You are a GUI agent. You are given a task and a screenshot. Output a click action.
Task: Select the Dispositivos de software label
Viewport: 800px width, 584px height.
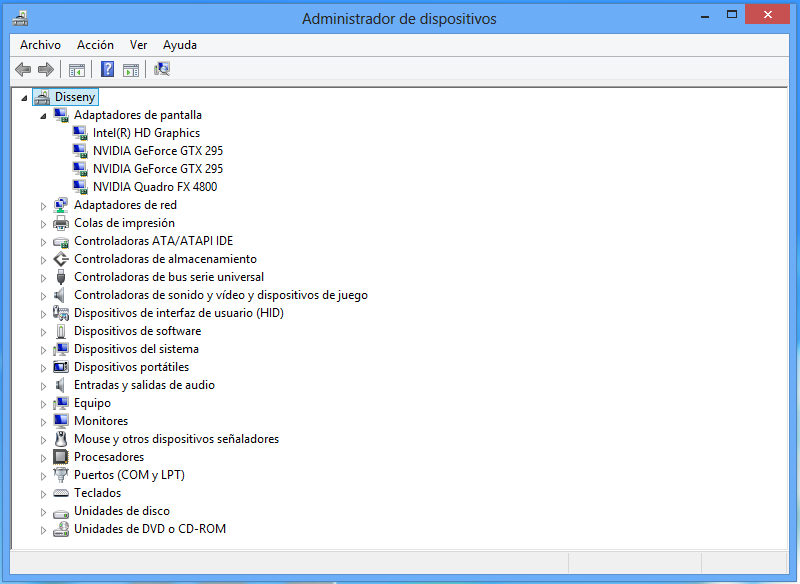(x=138, y=331)
